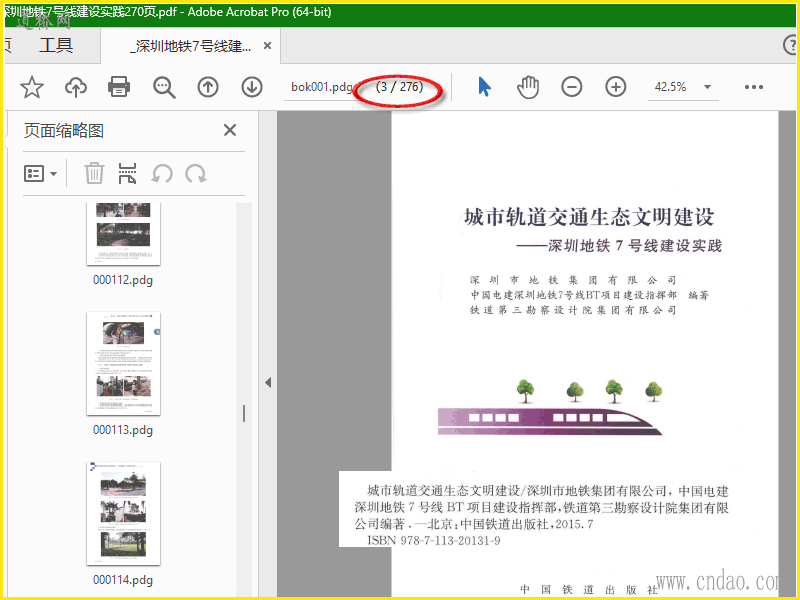Open the help question mark icon

pyautogui.click(x=791, y=45)
